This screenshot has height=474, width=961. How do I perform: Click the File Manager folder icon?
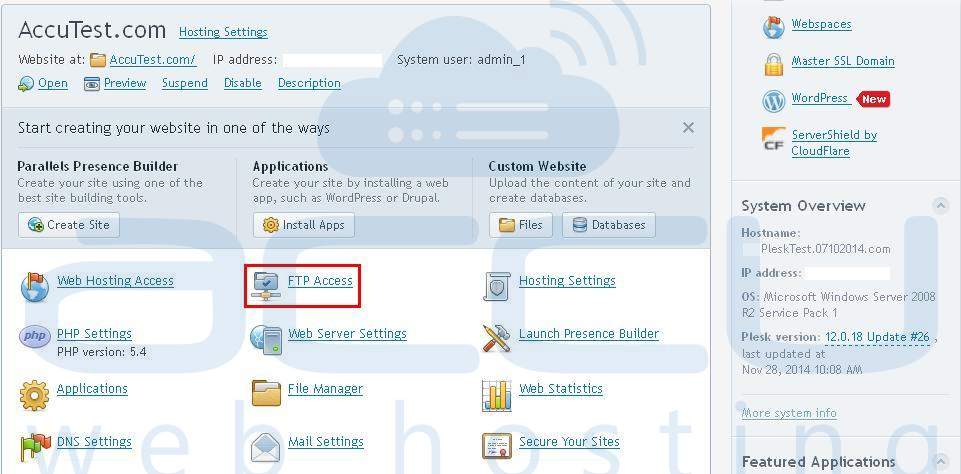[266, 393]
